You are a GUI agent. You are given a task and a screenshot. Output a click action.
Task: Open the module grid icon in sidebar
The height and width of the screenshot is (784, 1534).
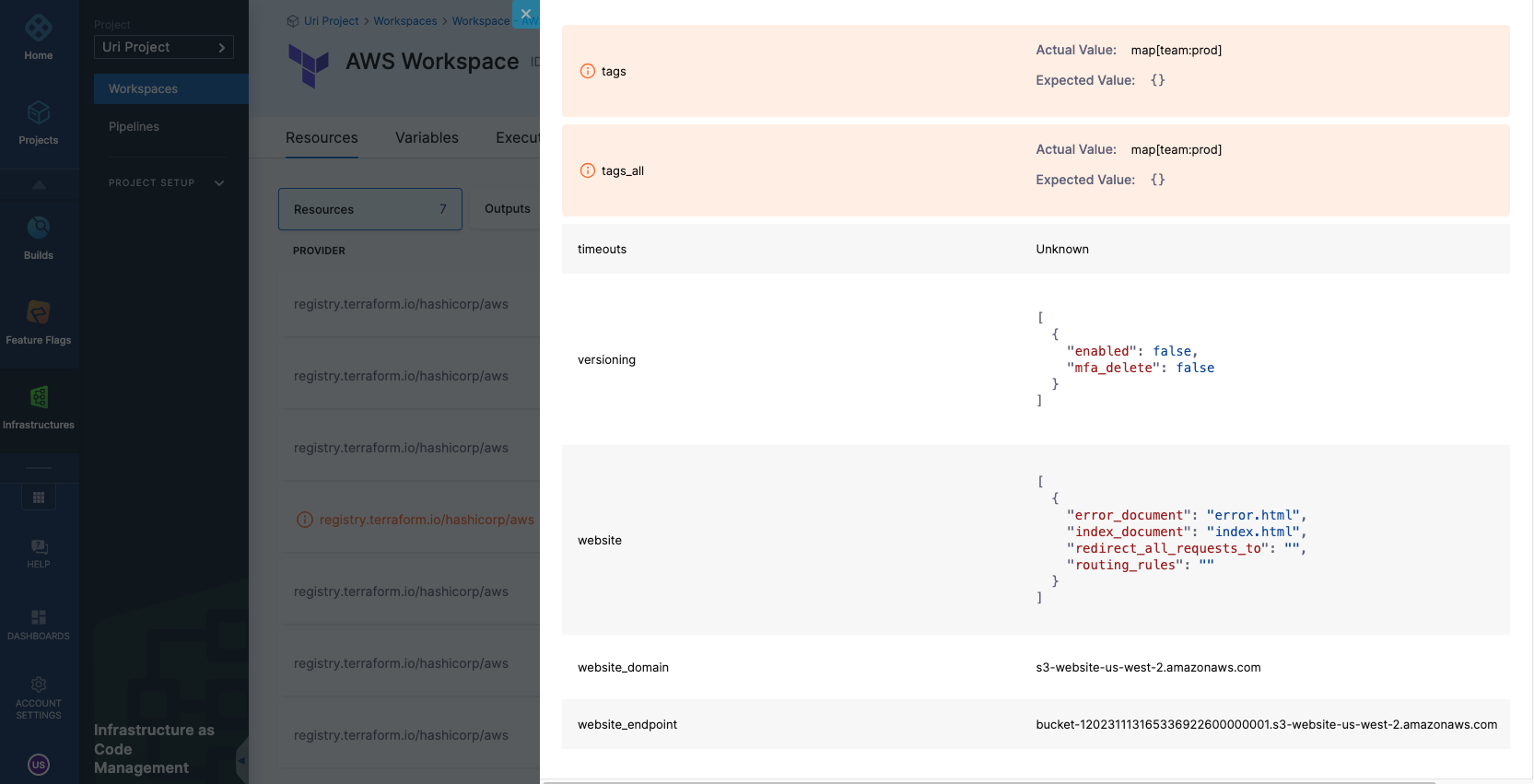[39, 497]
